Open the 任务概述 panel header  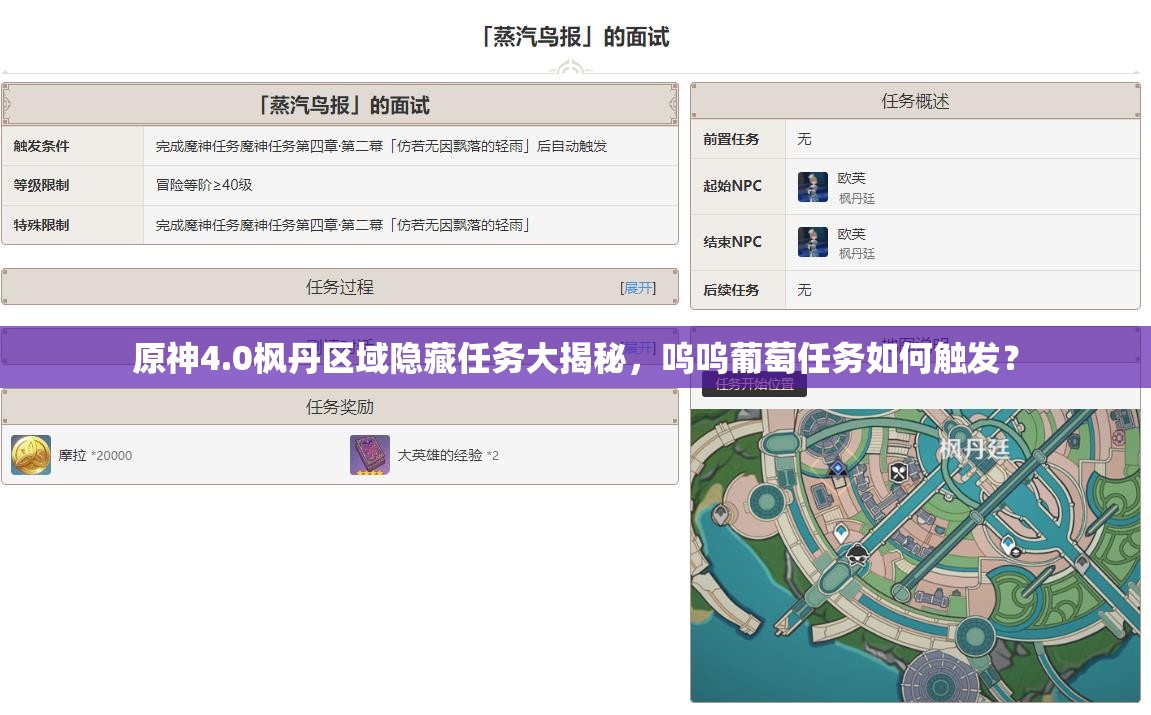point(915,100)
